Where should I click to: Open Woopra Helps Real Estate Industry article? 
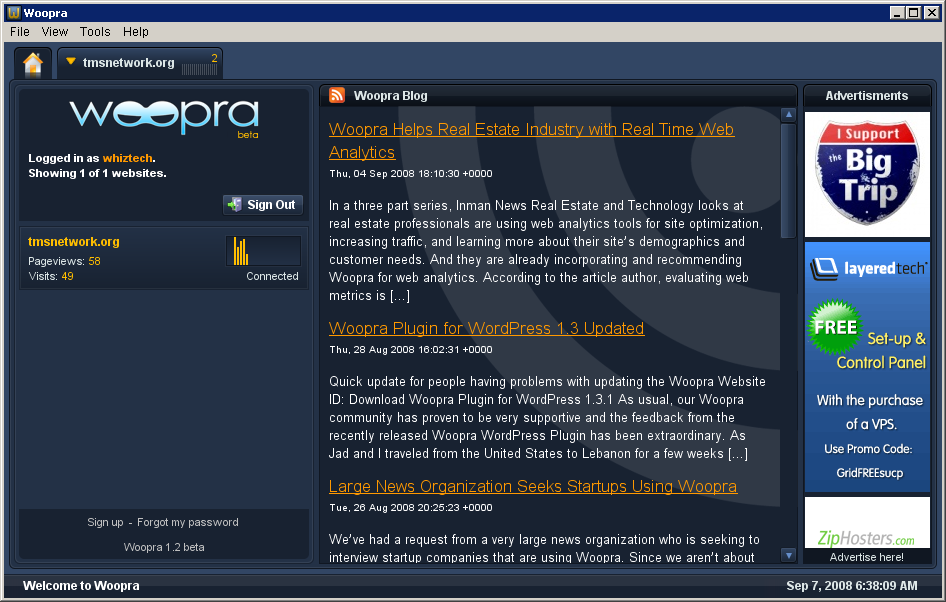pos(531,141)
